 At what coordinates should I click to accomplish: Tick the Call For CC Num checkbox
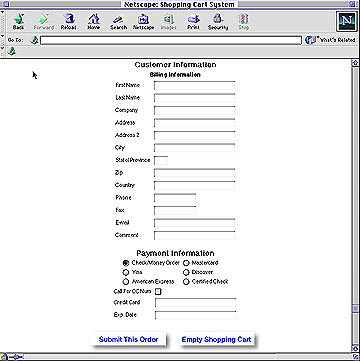point(158,292)
